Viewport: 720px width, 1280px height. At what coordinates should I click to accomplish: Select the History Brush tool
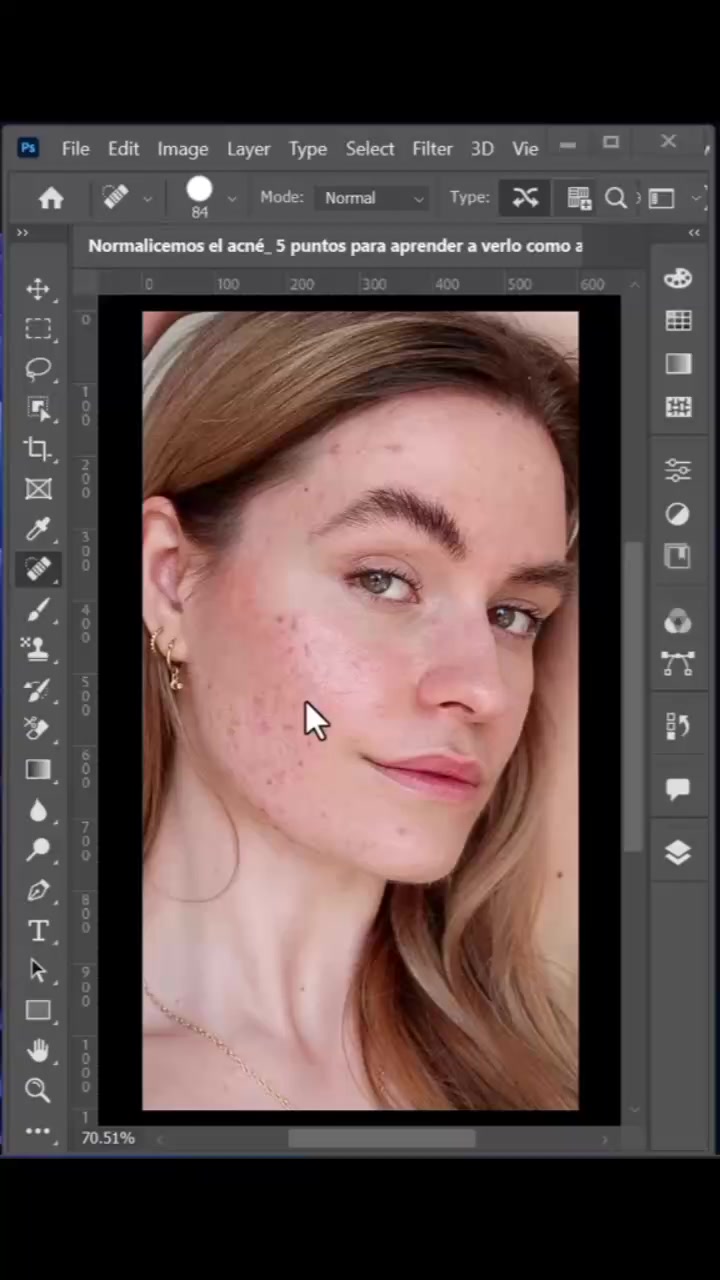(38, 690)
